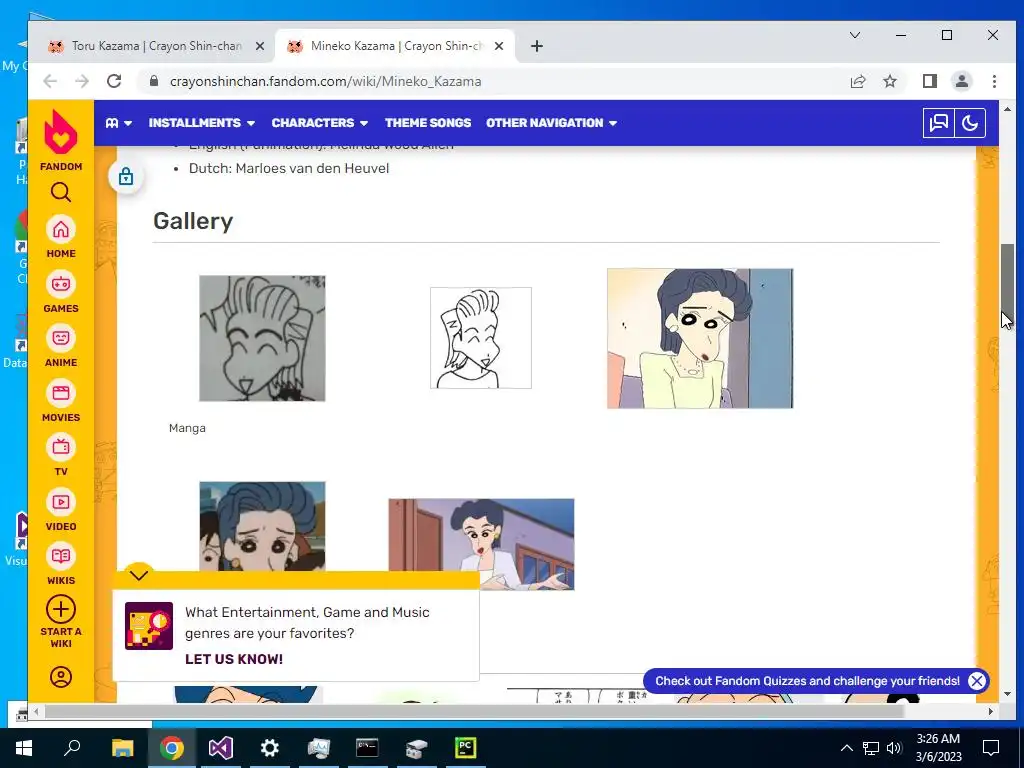Click the vertical scrollbar thumb

coord(1007,285)
